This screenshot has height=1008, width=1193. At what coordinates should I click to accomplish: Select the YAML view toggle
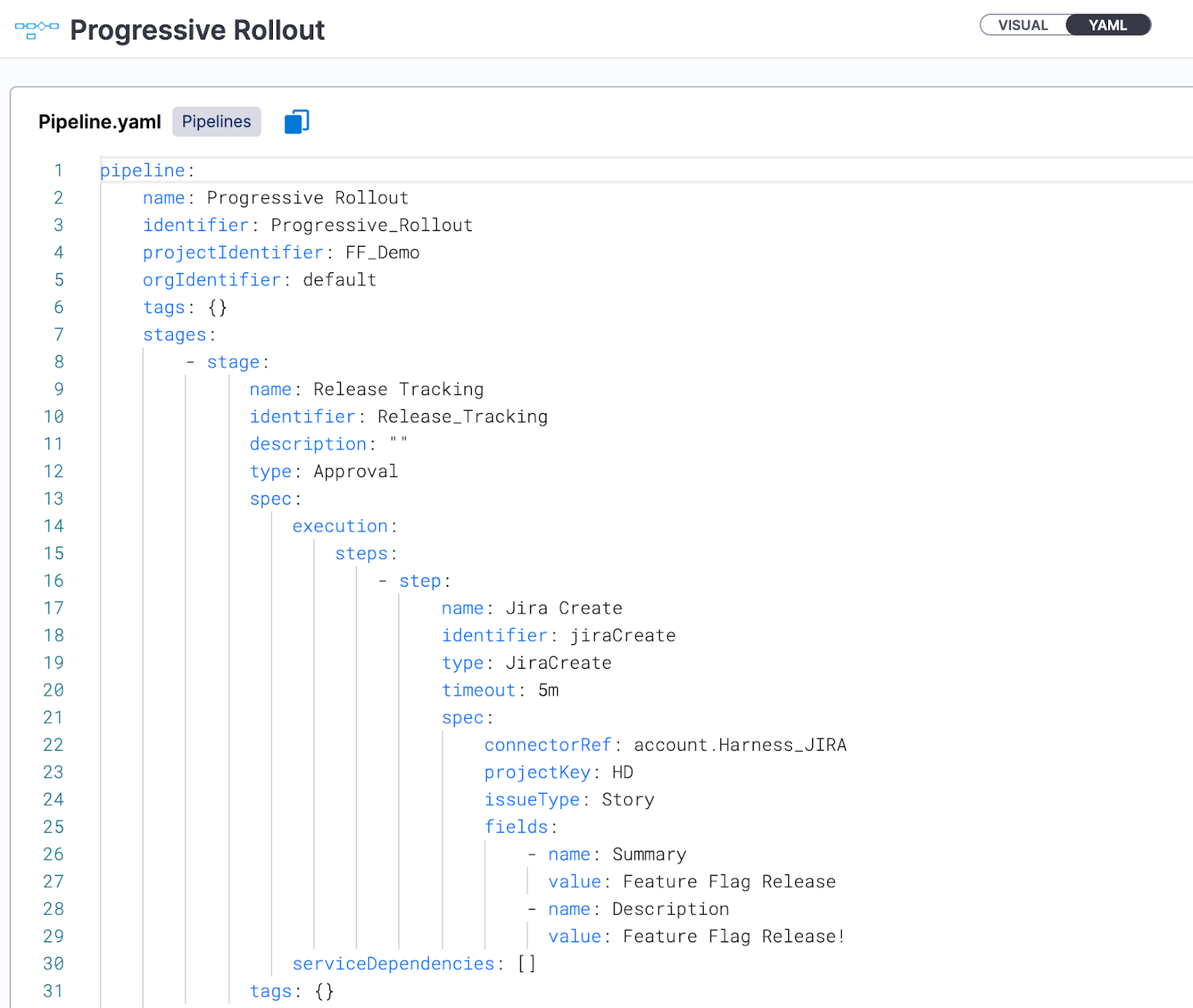[1108, 25]
